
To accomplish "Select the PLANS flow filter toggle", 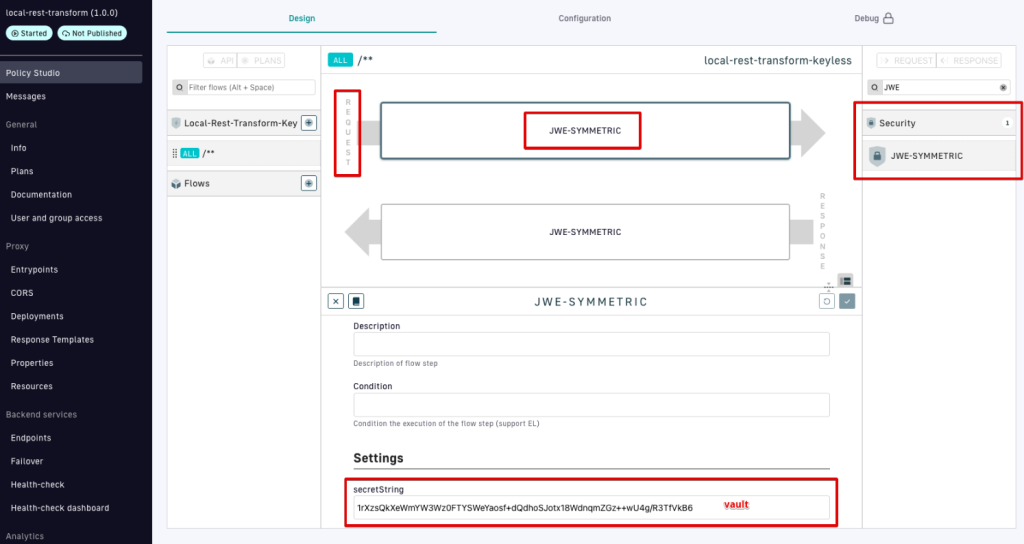I will pos(261,61).
